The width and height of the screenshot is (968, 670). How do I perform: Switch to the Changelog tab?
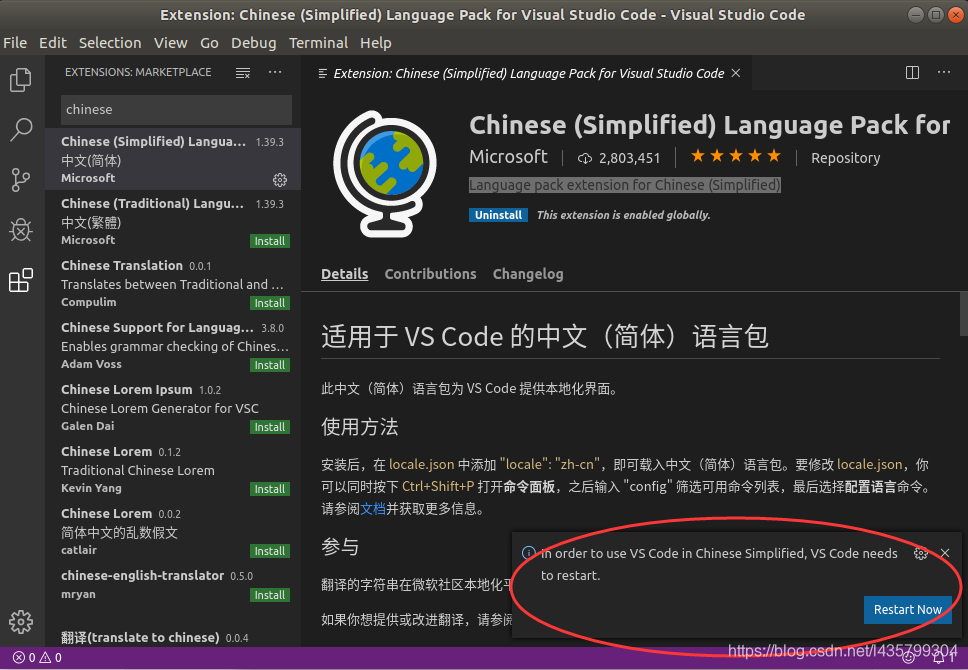click(x=528, y=274)
